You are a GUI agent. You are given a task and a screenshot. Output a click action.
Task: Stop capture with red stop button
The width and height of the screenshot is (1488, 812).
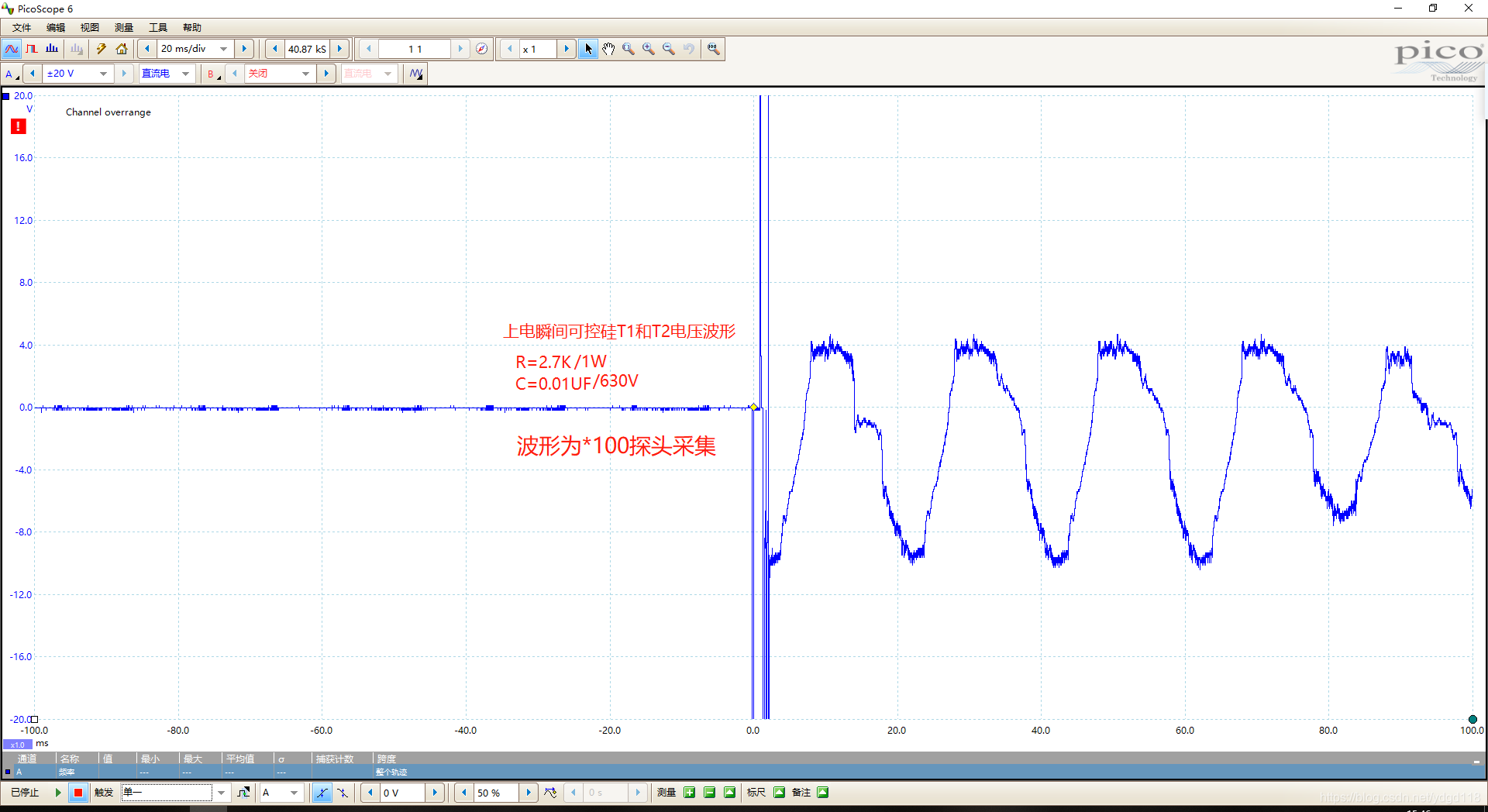pyautogui.click(x=78, y=793)
